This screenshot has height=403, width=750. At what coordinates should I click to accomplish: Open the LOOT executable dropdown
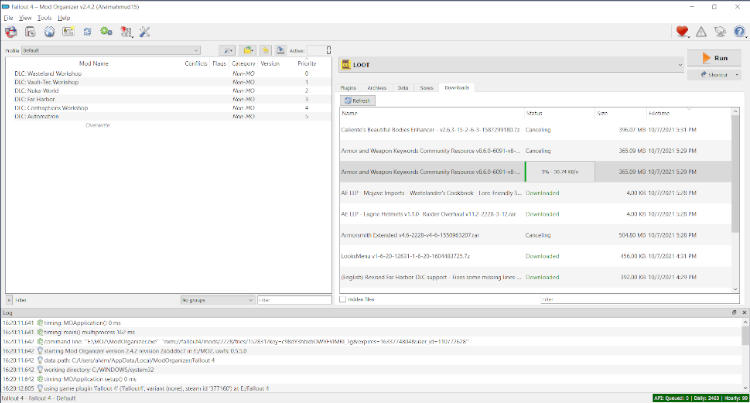tap(511, 65)
